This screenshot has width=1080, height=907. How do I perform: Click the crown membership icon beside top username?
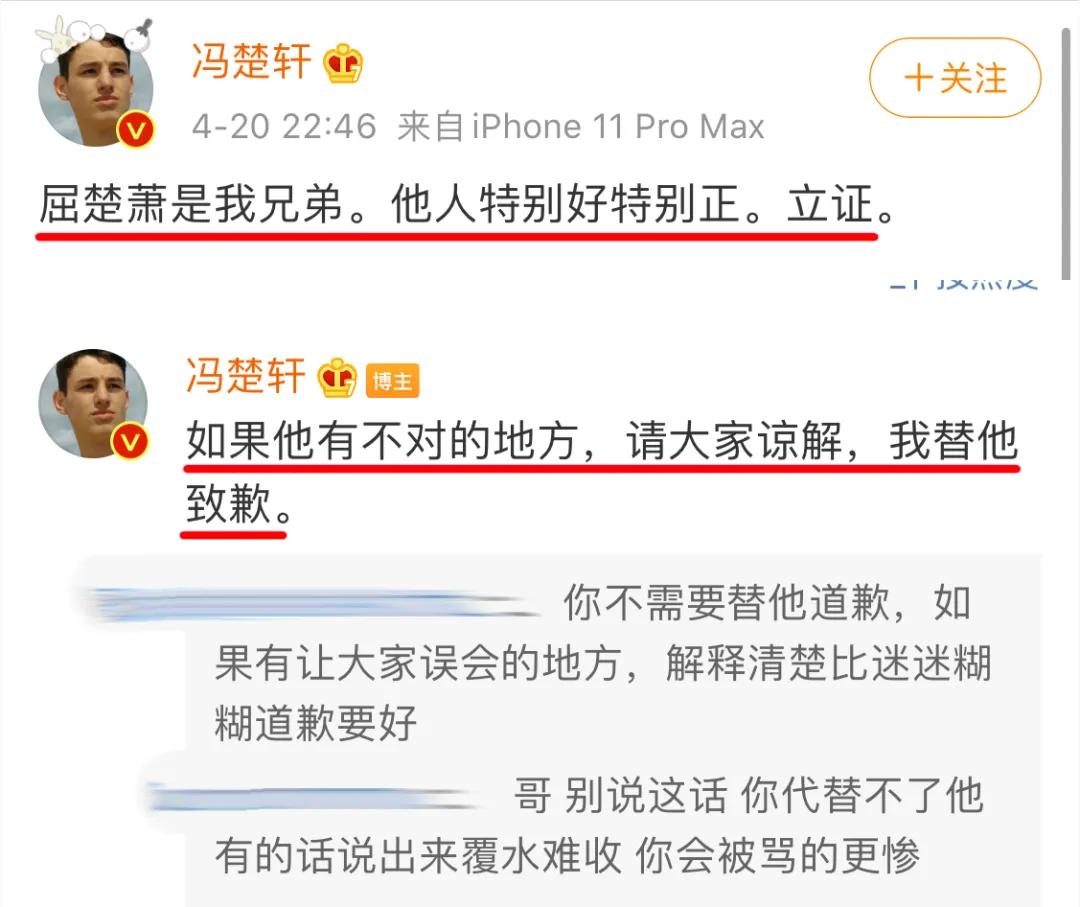344,63
